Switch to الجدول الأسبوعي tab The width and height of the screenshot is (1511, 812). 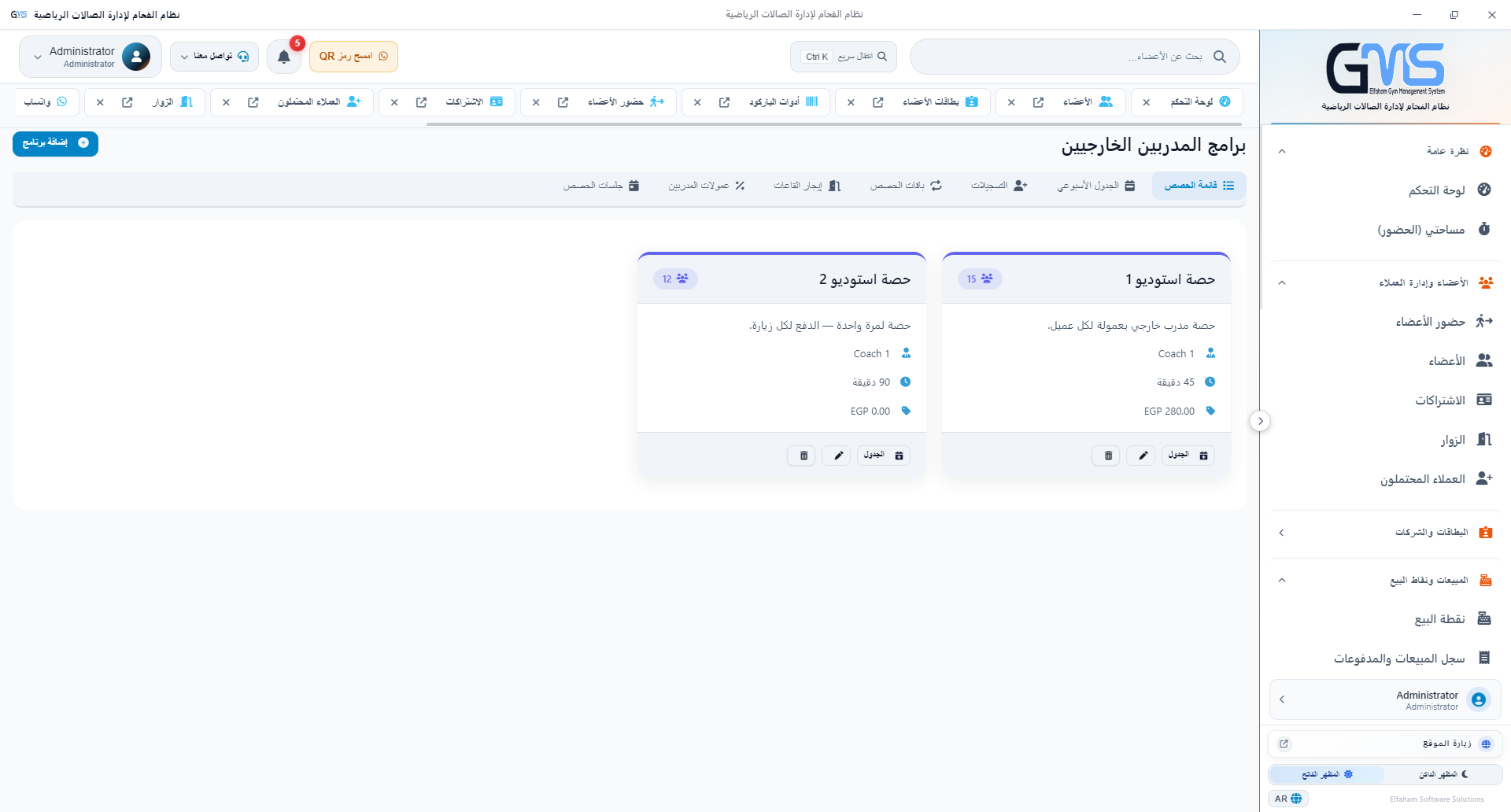click(1095, 186)
